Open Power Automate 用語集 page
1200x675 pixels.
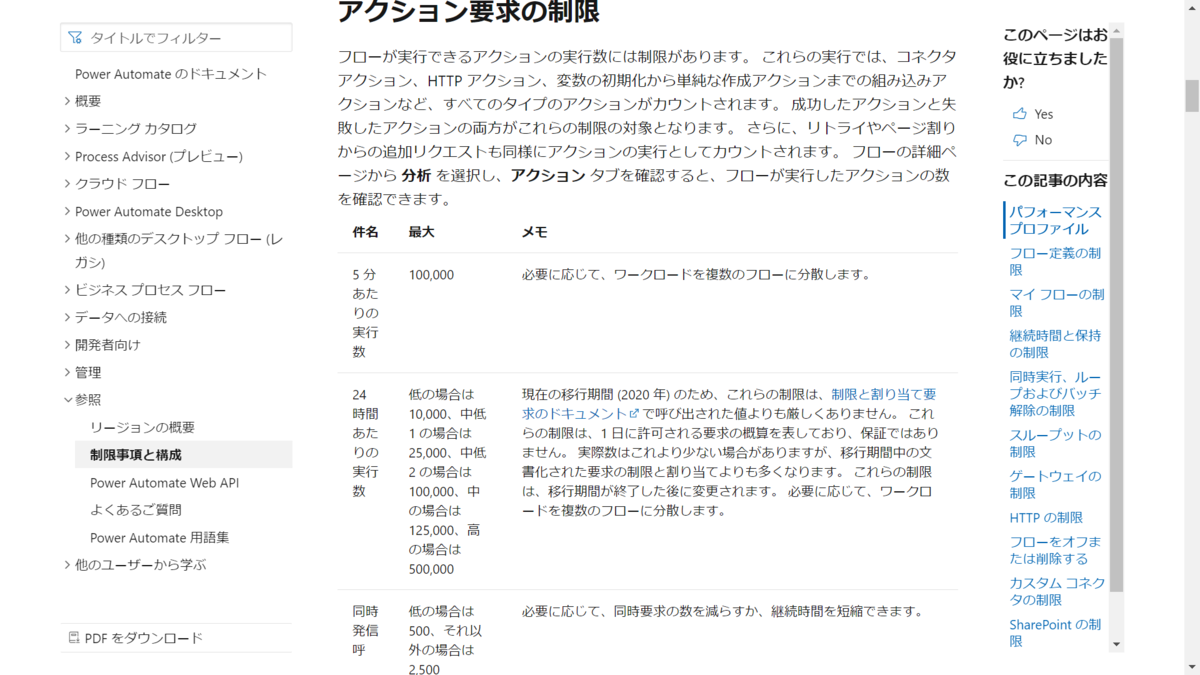click(x=160, y=537)
